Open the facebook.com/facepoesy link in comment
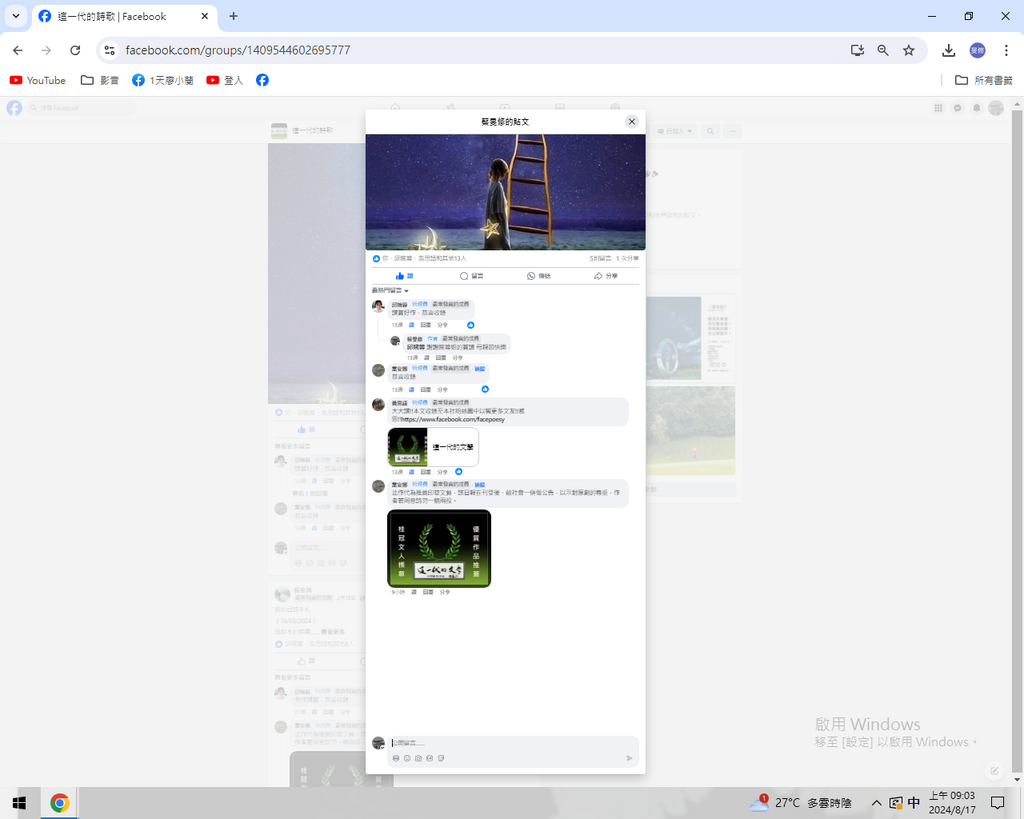Viewport: 1024px width, 819px height. [452, 419]
